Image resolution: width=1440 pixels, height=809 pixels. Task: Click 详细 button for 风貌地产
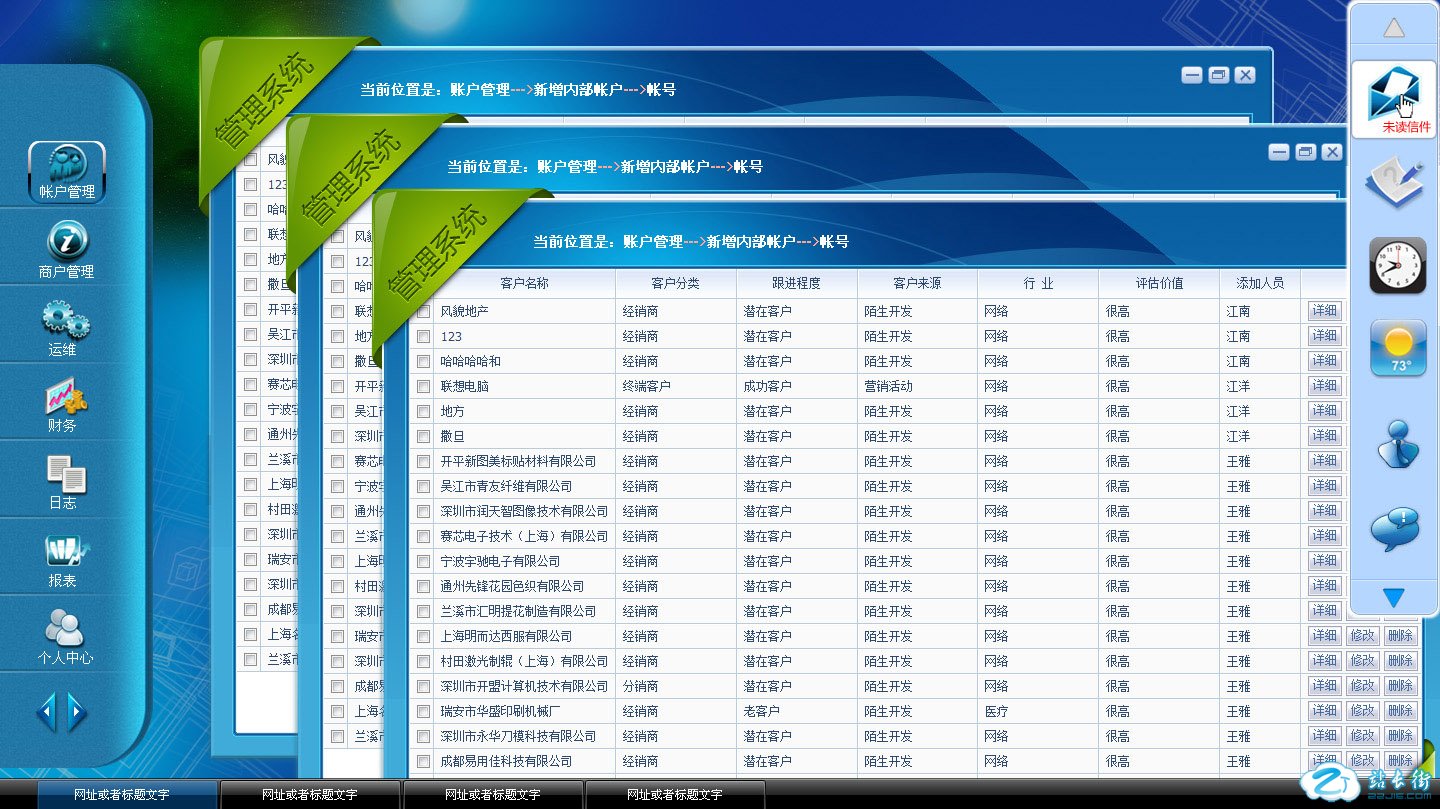pyautogui.click(x=1325, y=311)
